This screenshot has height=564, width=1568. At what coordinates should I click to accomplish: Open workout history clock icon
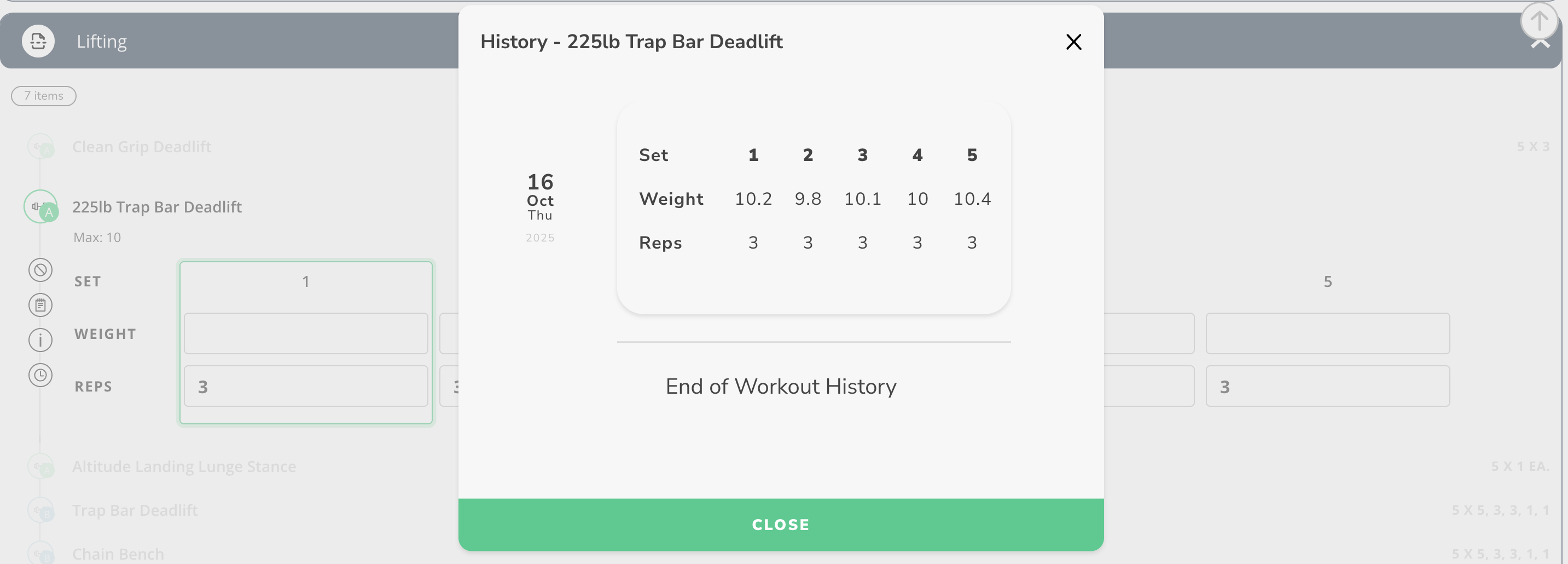tap(40, 375)
